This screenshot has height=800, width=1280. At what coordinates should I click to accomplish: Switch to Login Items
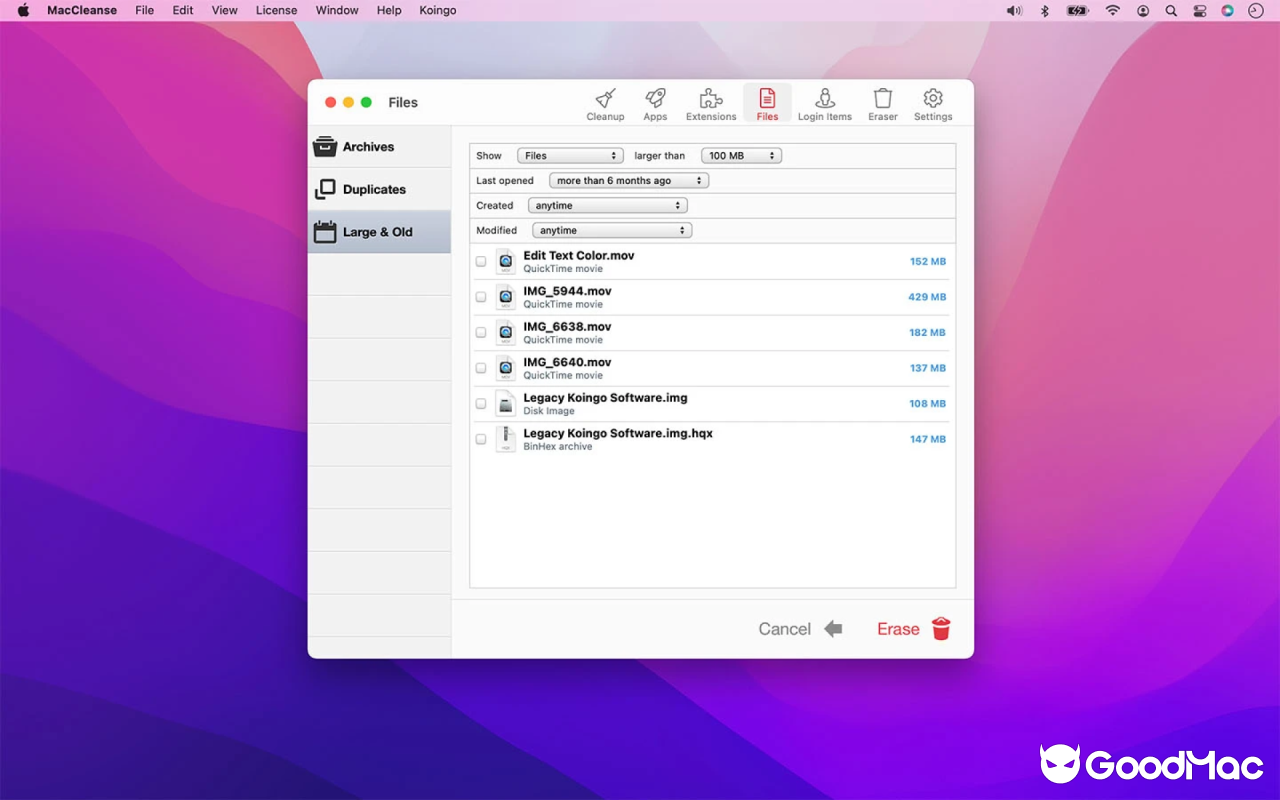click(824, 103)
